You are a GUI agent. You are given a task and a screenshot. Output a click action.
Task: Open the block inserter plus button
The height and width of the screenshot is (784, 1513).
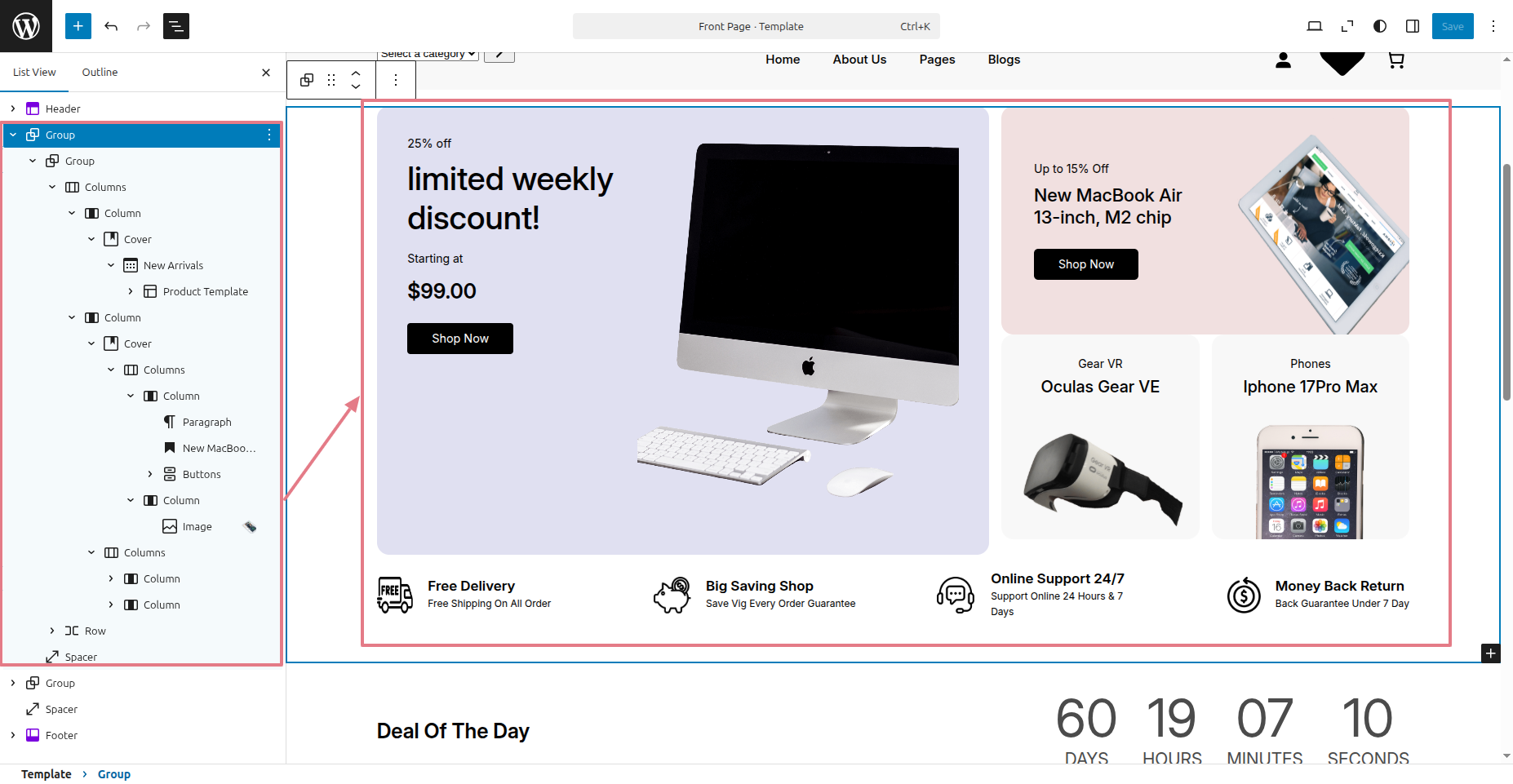coord(78,26)
